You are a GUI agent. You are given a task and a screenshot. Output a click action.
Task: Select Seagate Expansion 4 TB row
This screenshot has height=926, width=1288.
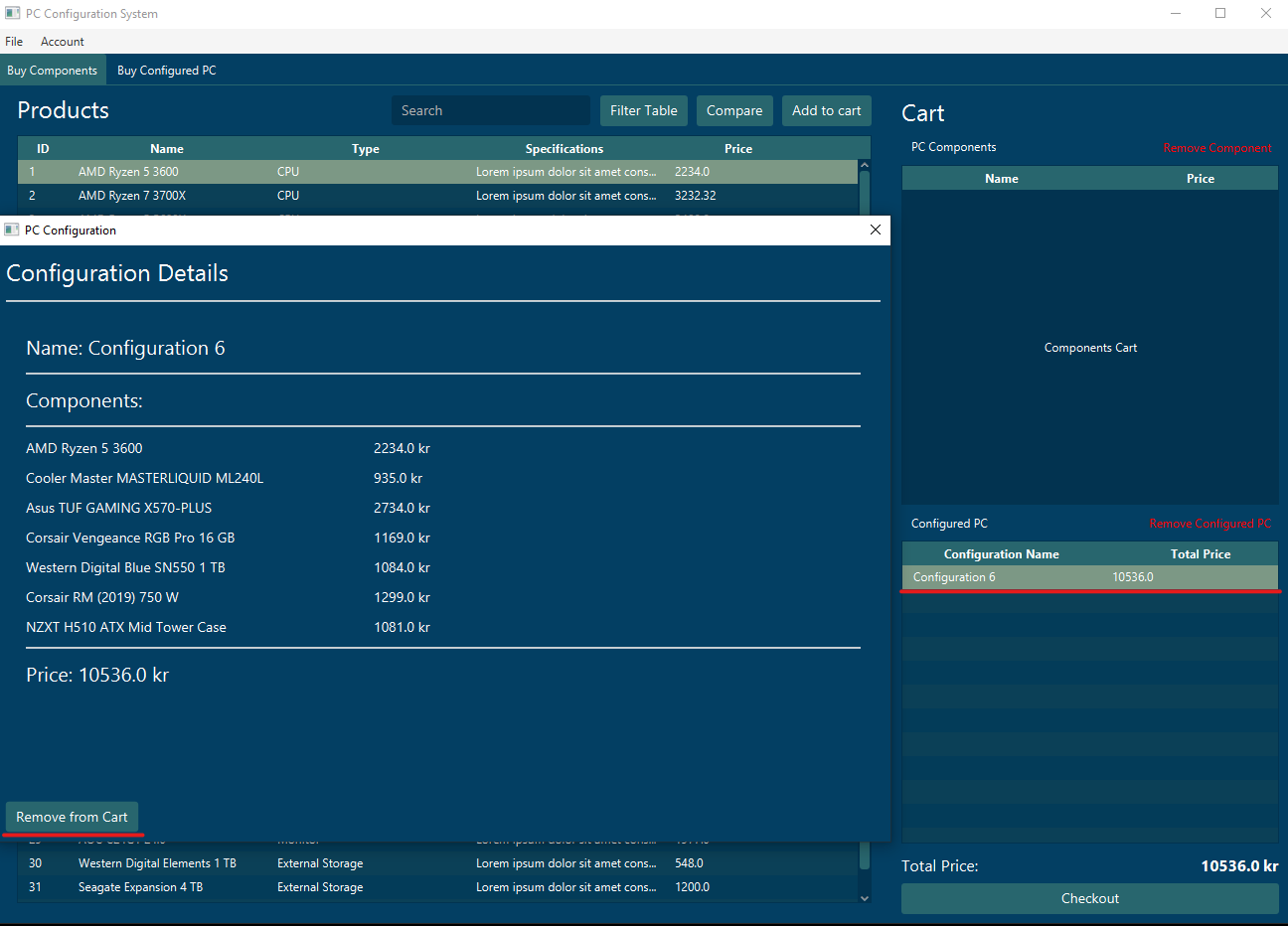click(x=437, y=887)
